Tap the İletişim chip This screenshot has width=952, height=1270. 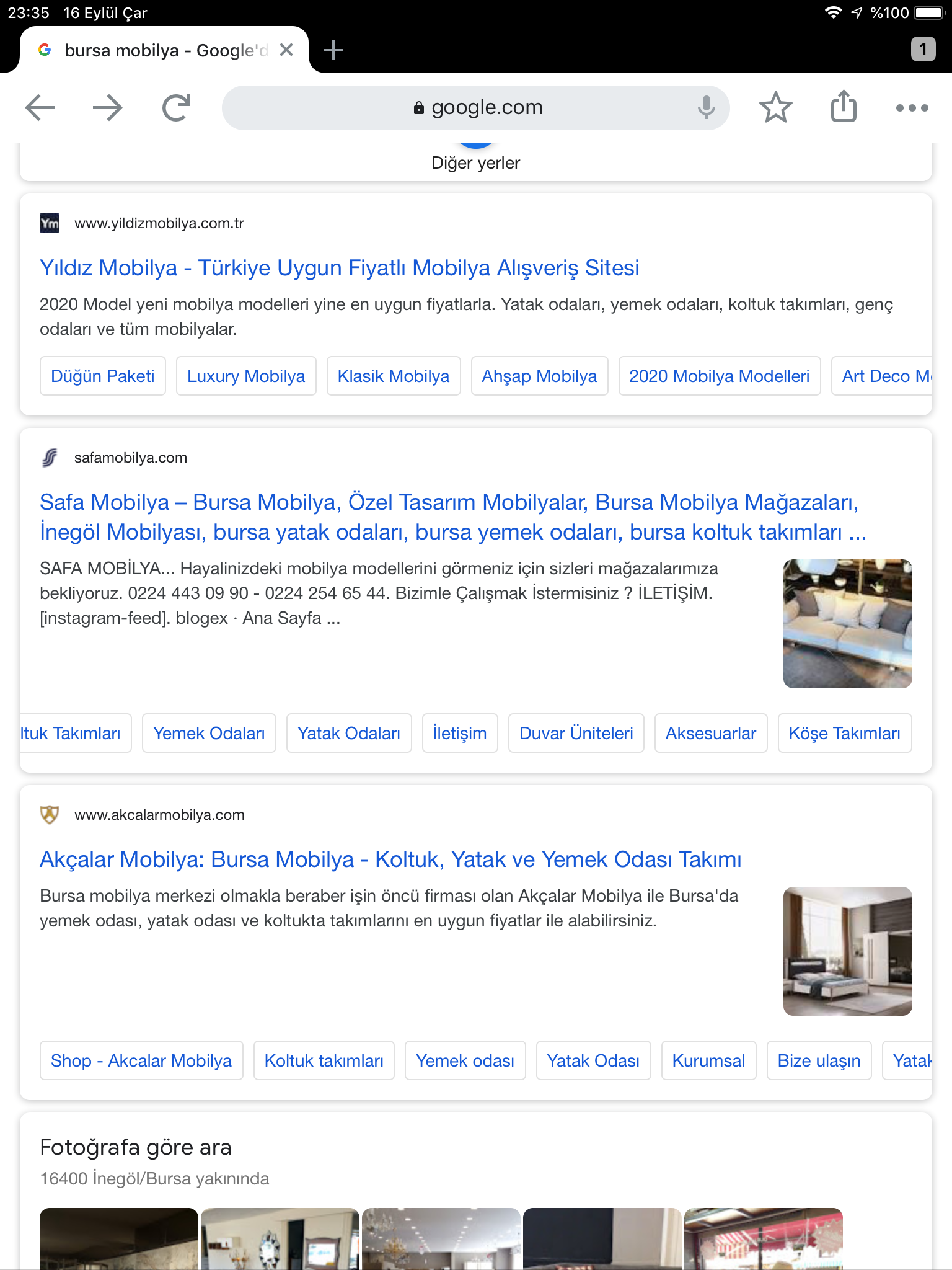[460, 733]
